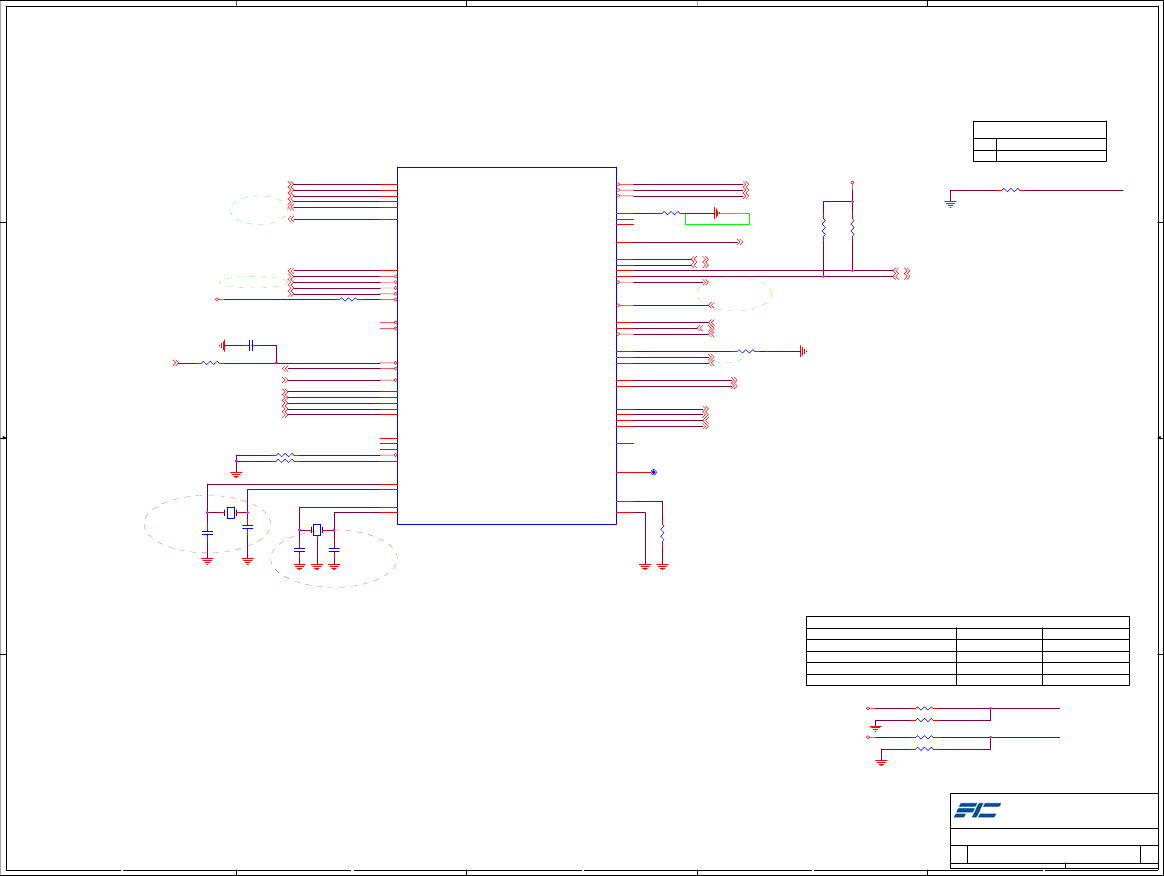
Task: Click power terminal circle above pull-up resistors
Action: [x=852, y=182]
